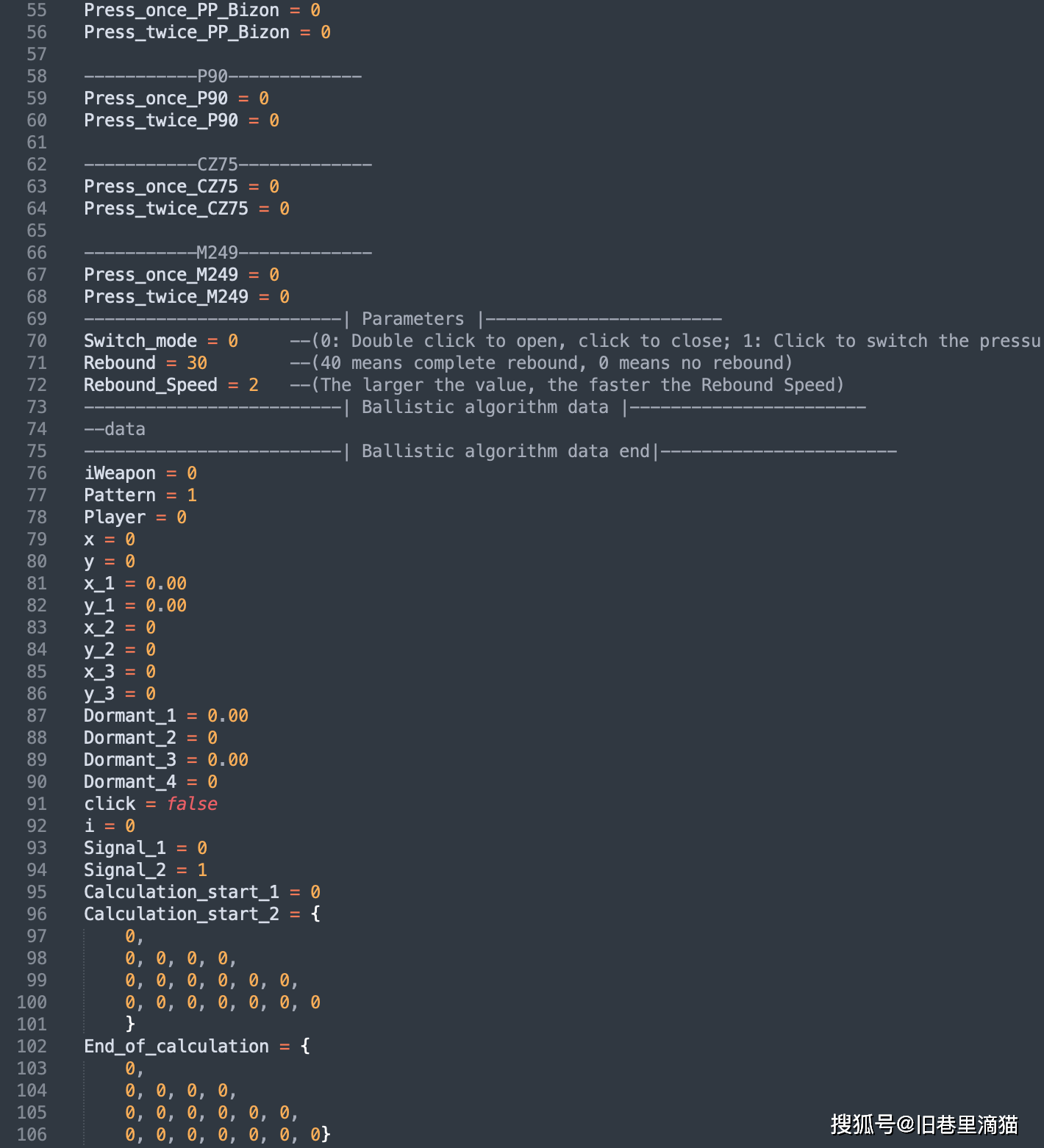Click the x_1 = 0.00 assignment
The height and width of the screenshot is (1148, 1044).
tap(135, 584)
